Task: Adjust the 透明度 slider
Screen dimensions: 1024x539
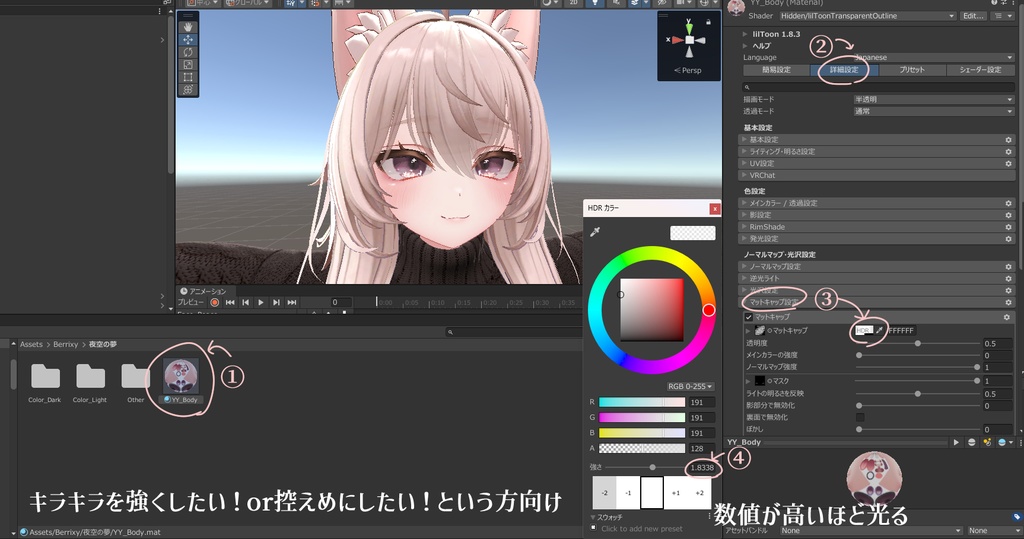Action: pos(917,343)
